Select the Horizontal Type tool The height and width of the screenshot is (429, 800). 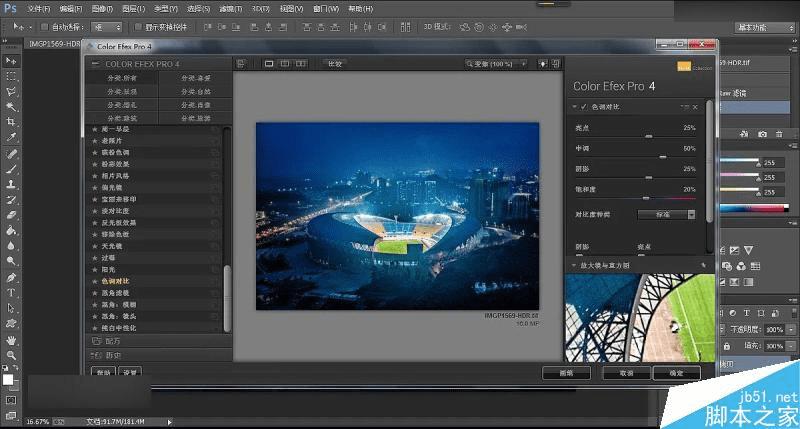[11, 293]
